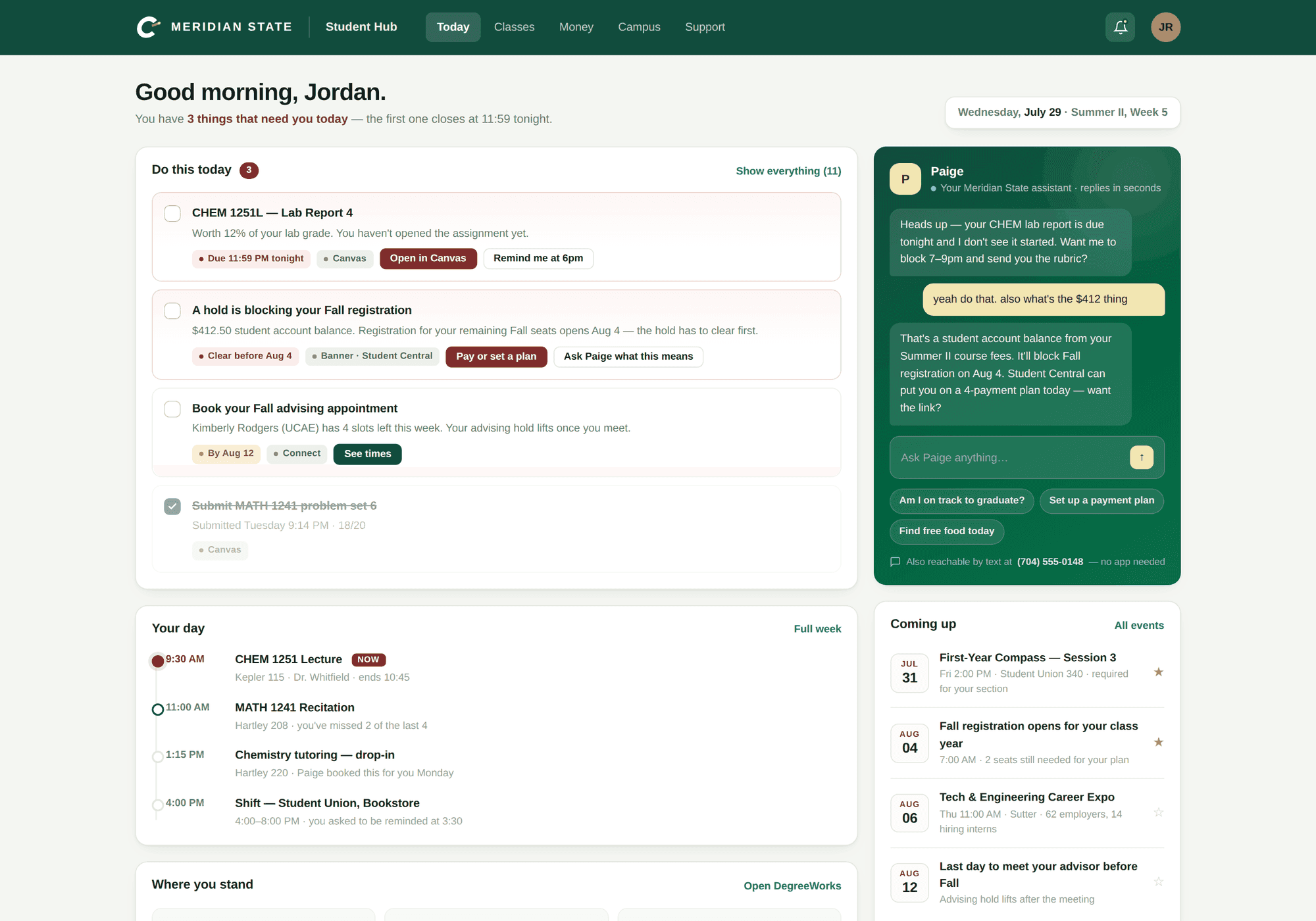Select the Am I on track to graduate suggestion

pyautogui.click(x=961, y=501)
